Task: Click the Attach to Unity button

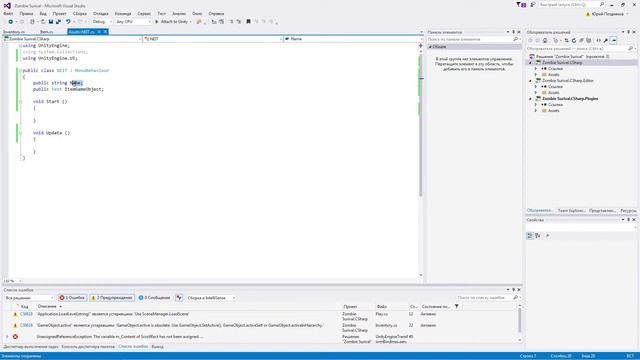Action: (173, 22)
